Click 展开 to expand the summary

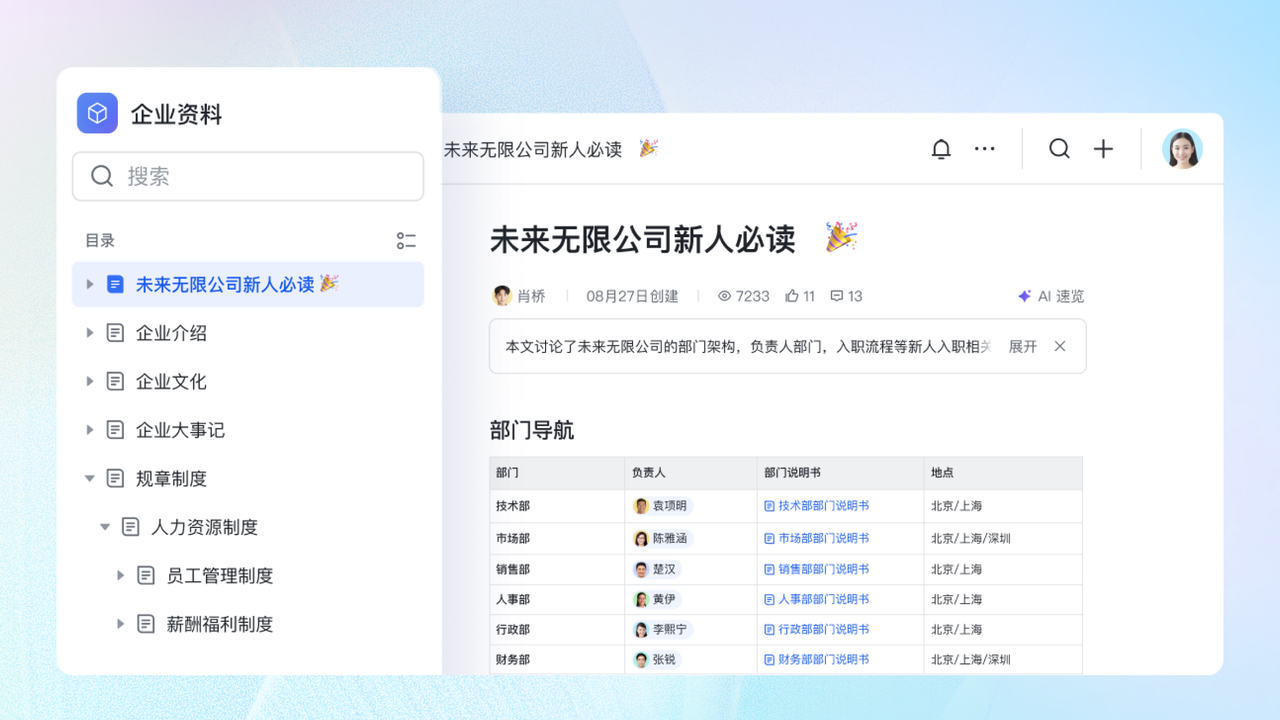point(1022,346)
